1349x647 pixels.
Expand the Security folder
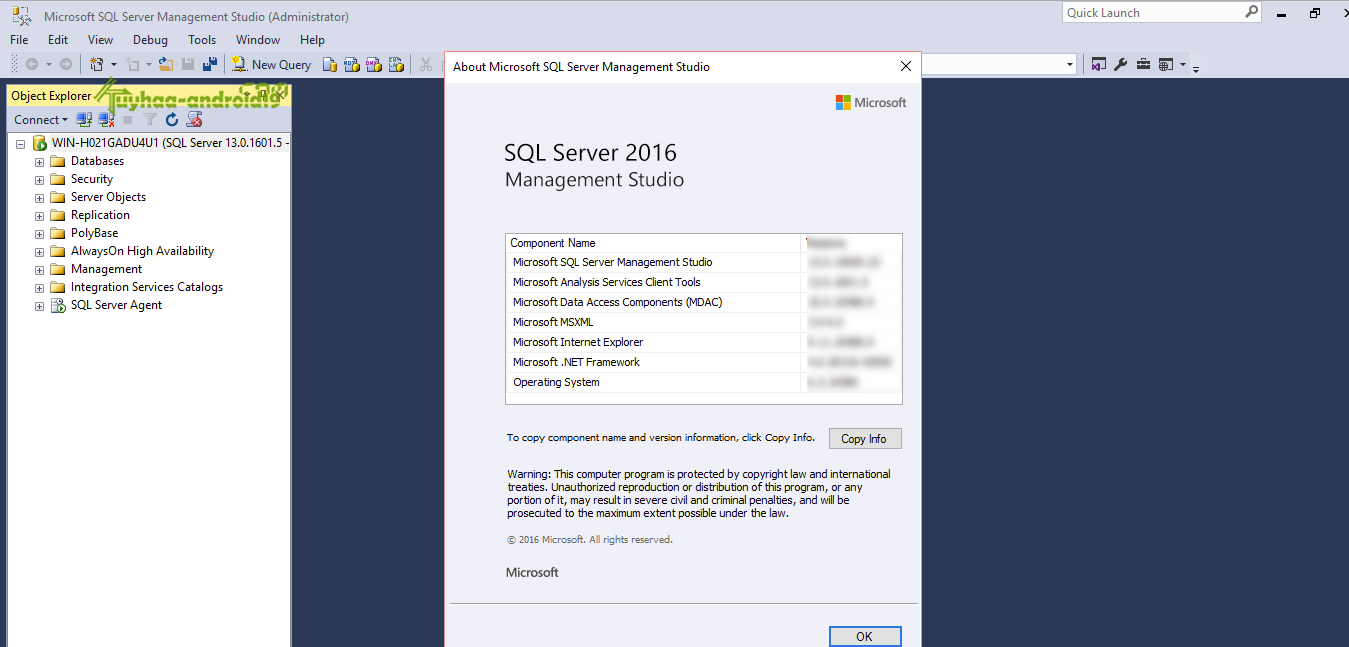pyautogui.click(x=39, y=178)
